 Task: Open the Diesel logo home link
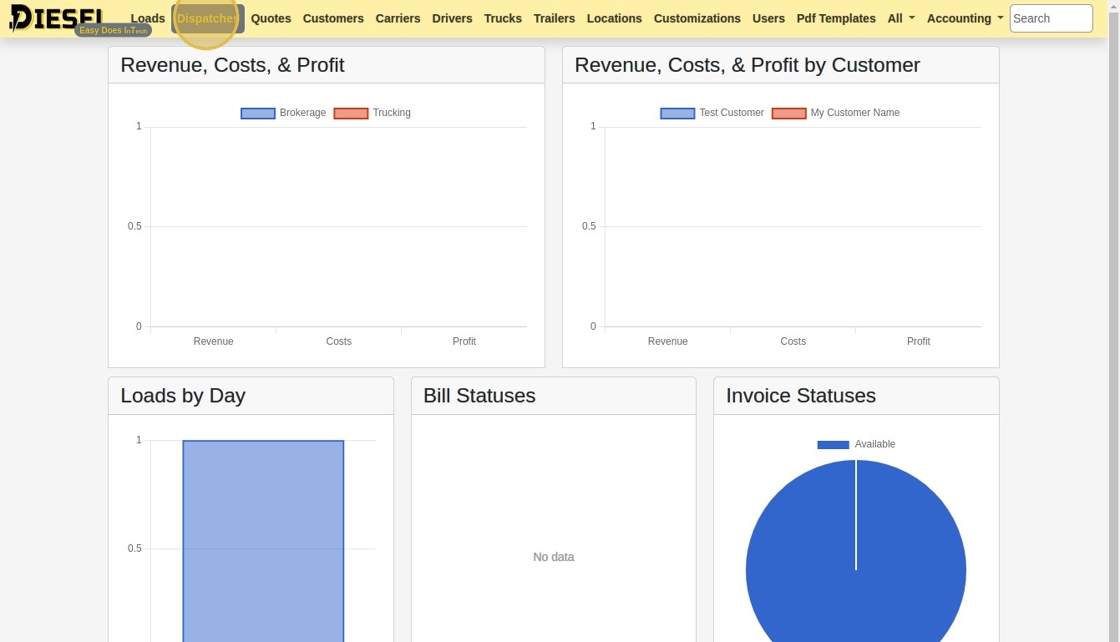tap(57, 18)
